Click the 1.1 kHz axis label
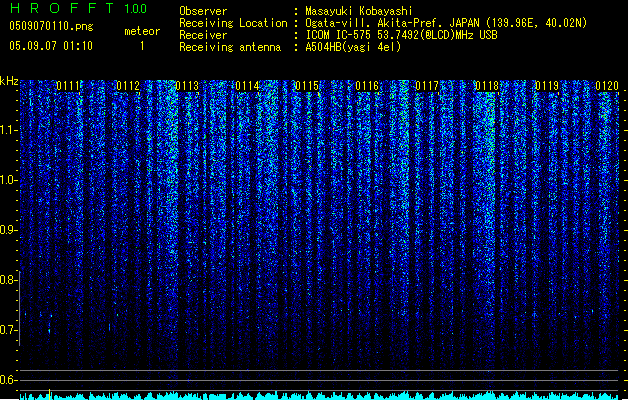This screenshot has width=629, height=400. (x=9, y=130)
